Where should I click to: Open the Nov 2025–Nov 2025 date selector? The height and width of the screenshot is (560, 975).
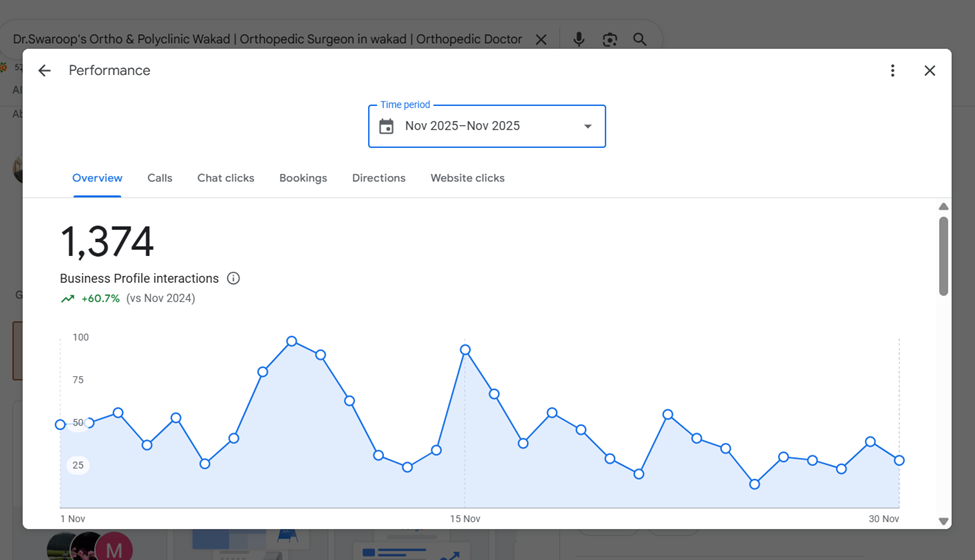pos(487,126)
